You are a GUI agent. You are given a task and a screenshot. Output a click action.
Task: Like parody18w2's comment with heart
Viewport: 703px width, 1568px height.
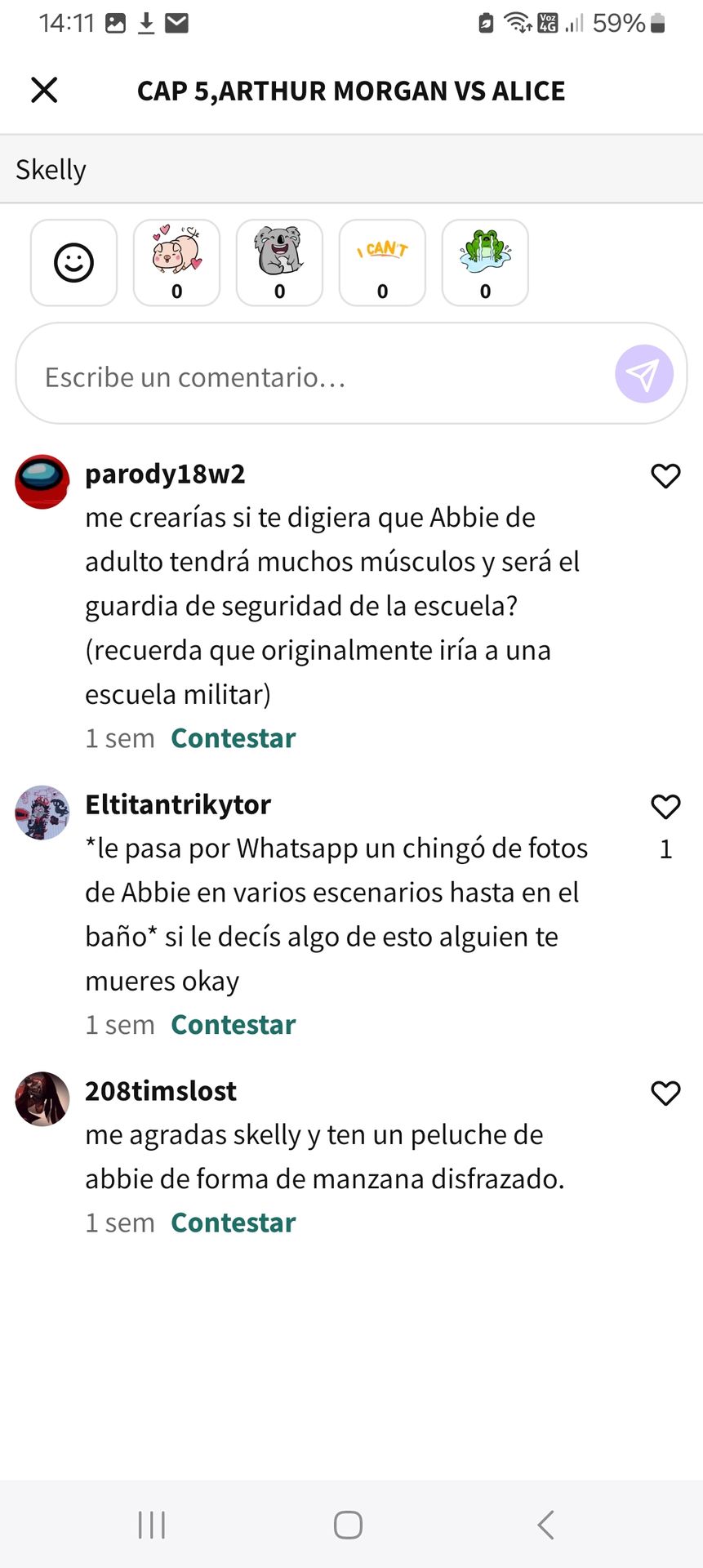click(x=665, y=475)
